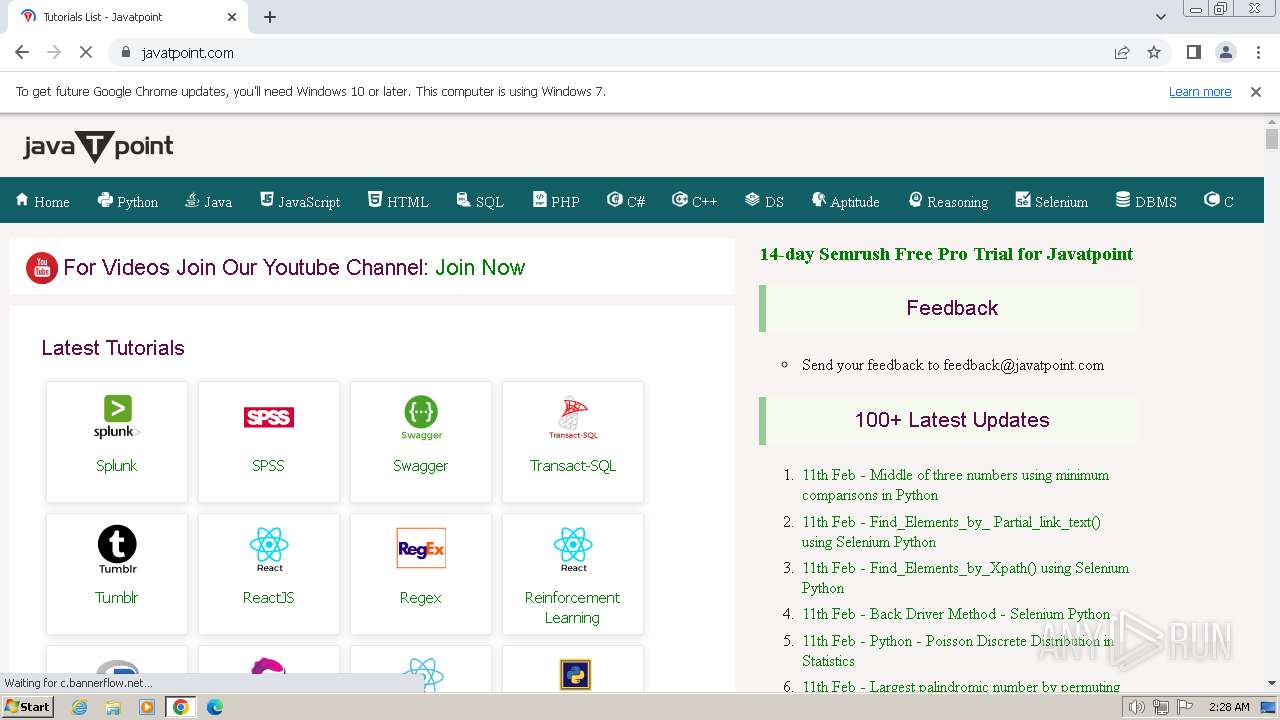Click the Tumblr tutorial text link
This screenshot has height=720, width=1280.
pyautogui.click(x=117, y=597)
